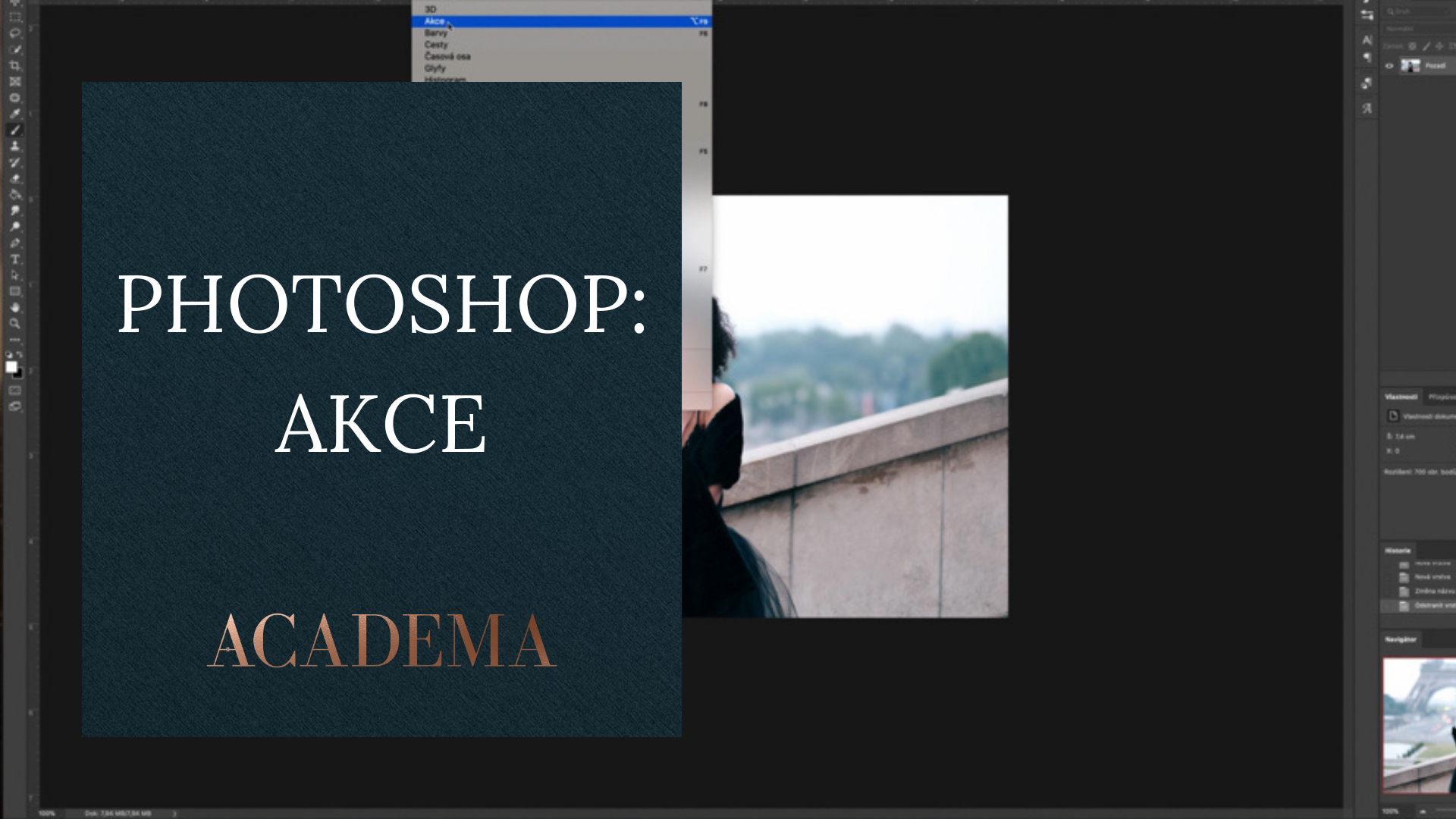This screenshot has height=819, width=1456.
Task: Select the Rectangular Marquee tool
Action: 14,17
